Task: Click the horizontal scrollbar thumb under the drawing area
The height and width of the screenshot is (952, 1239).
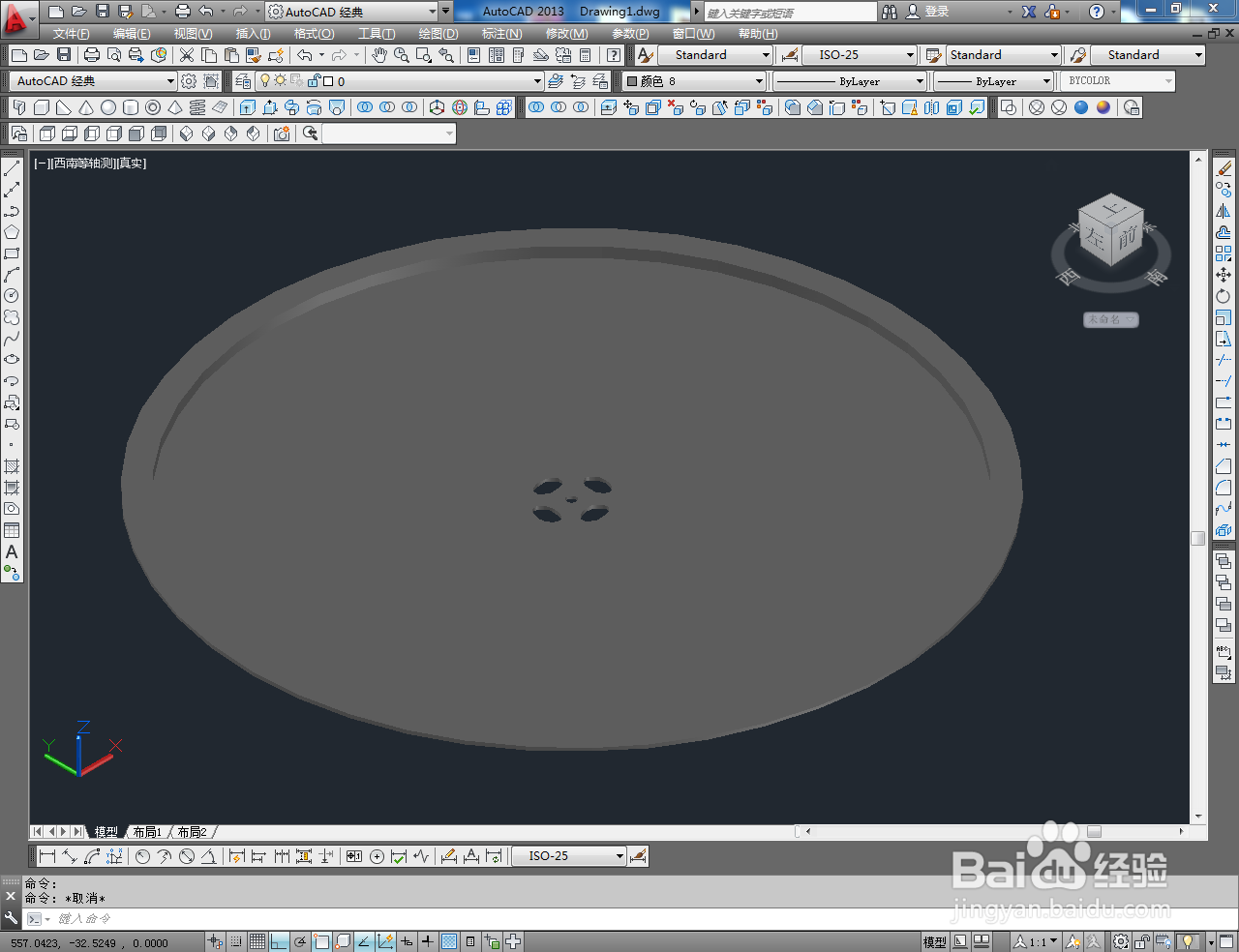Action: click(x=1094, y=831)
